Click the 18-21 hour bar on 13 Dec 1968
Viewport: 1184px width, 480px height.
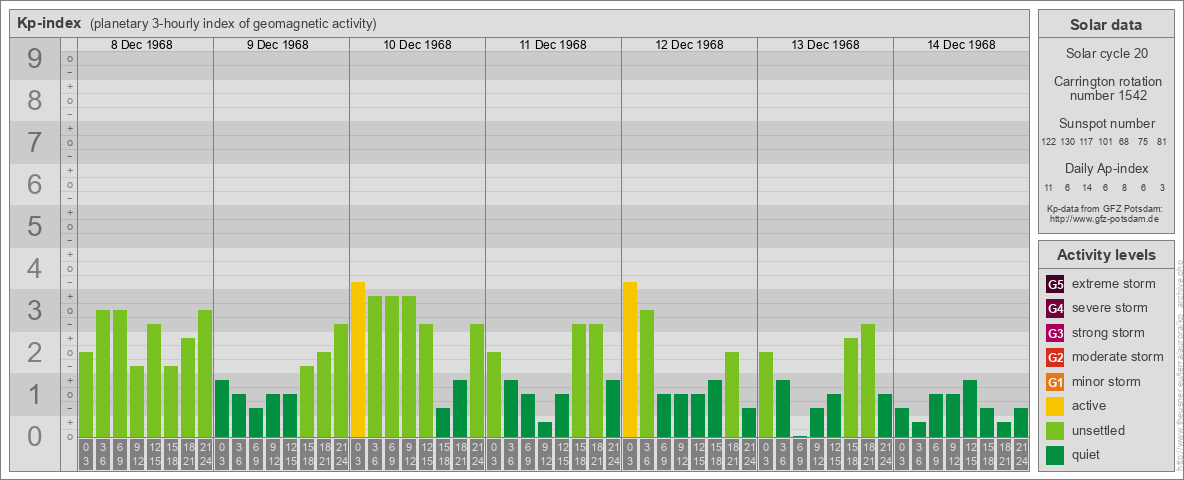click(x=868, y=380)
